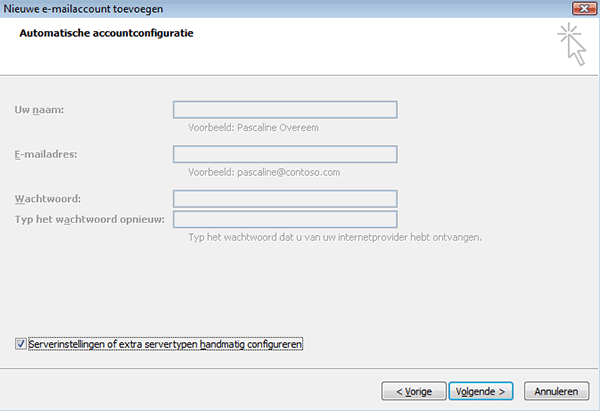Click the E-mailadres label

pyautogui.click(x=47, y=154)
